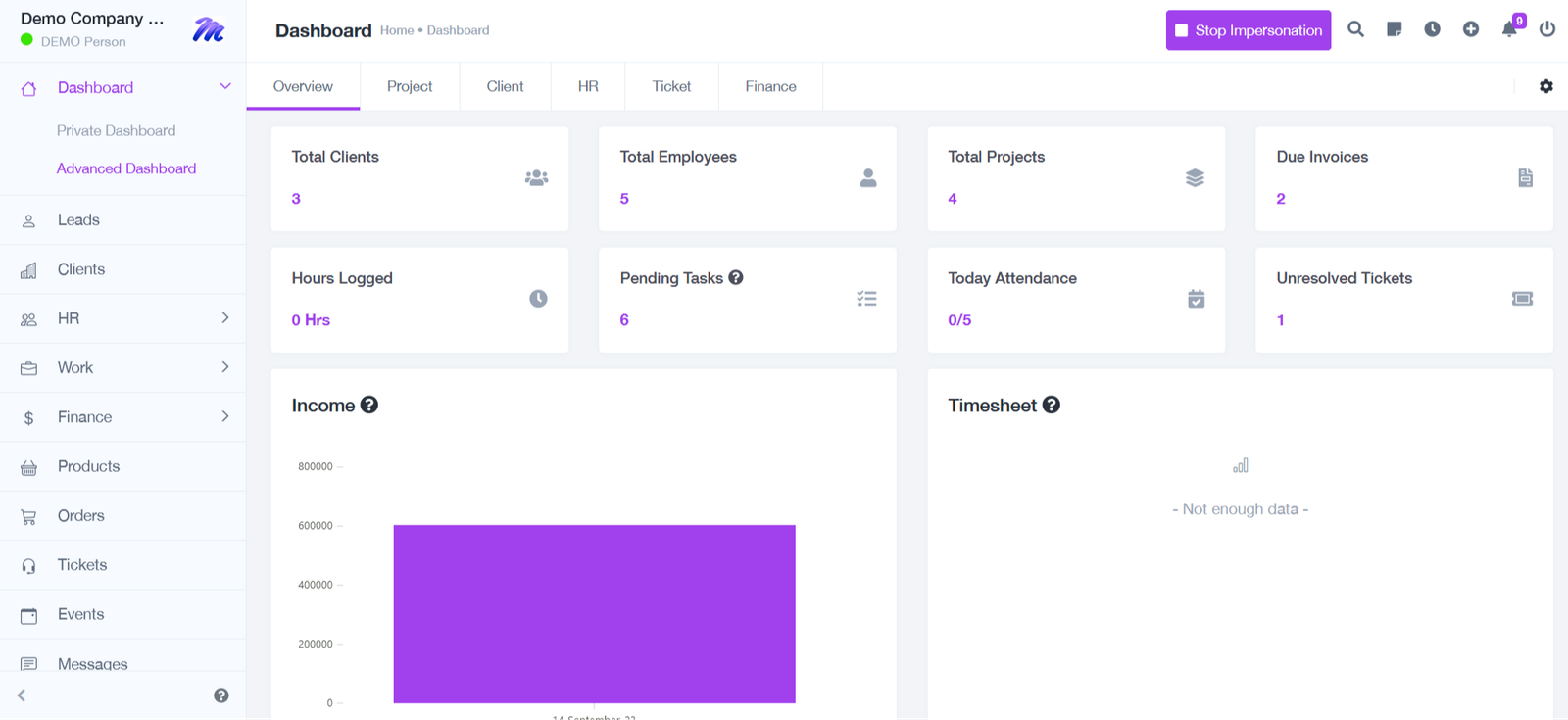Click help question icon in sidebar footer
This screenshot has height=720, width=1568.
tap(221, 696)
